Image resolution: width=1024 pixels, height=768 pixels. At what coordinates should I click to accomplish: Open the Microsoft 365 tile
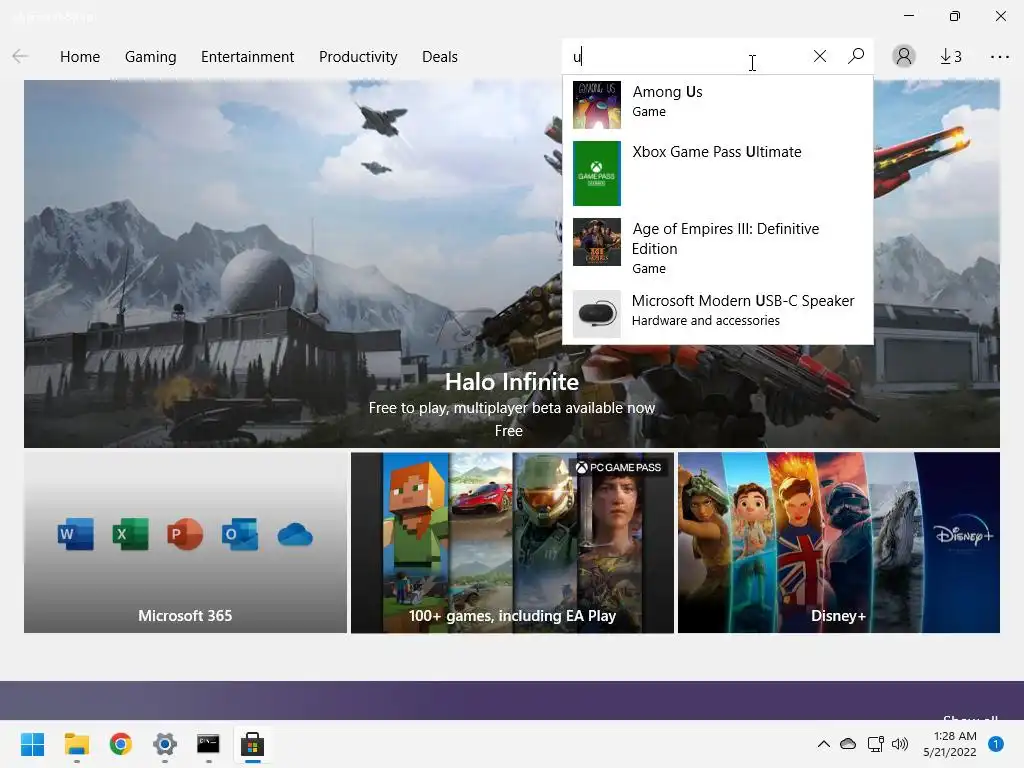coord(185,543)
